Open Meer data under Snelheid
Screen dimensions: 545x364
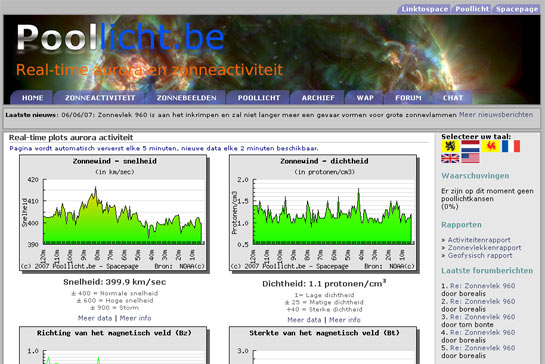(x=95, y=318)
